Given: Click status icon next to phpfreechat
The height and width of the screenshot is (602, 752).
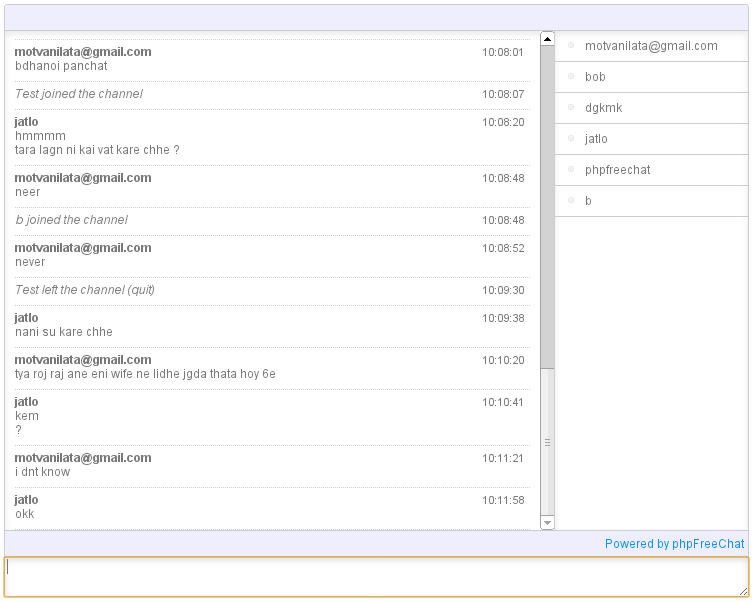Looking at the screenshot, I should pyautogui.click(x=571, y=169).
